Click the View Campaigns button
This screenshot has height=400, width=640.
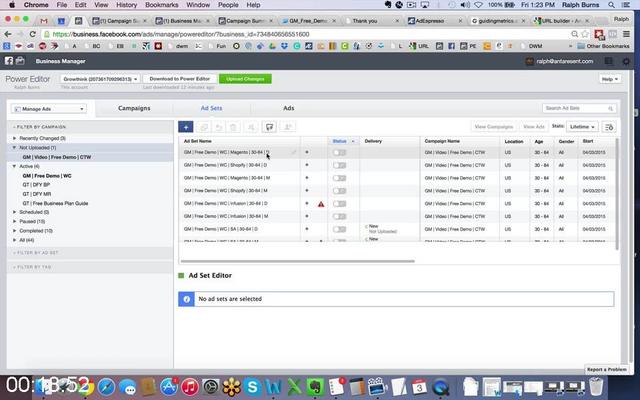(493, 127)
